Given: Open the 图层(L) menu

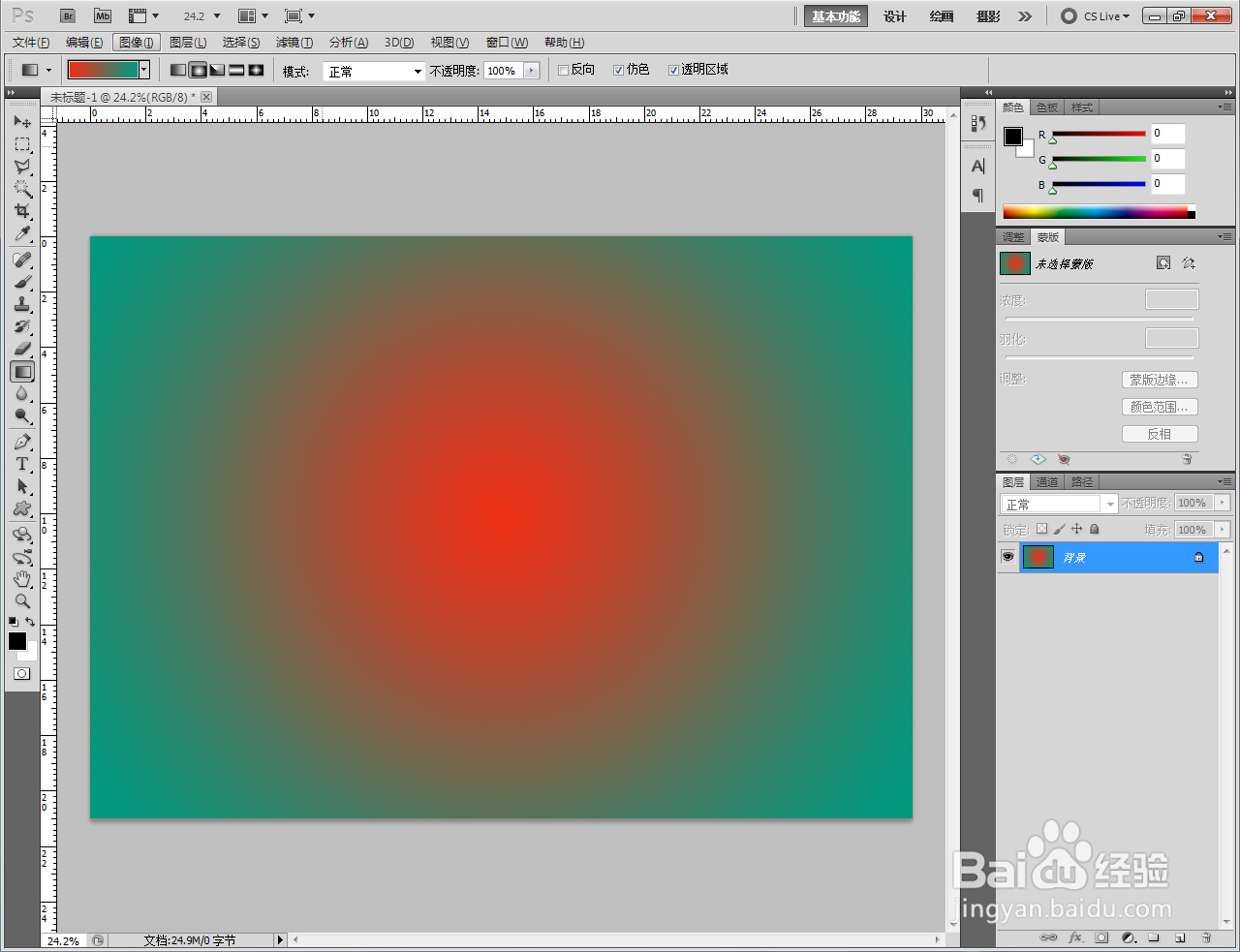Looking at the screenshot, I should tap(188, 43).
